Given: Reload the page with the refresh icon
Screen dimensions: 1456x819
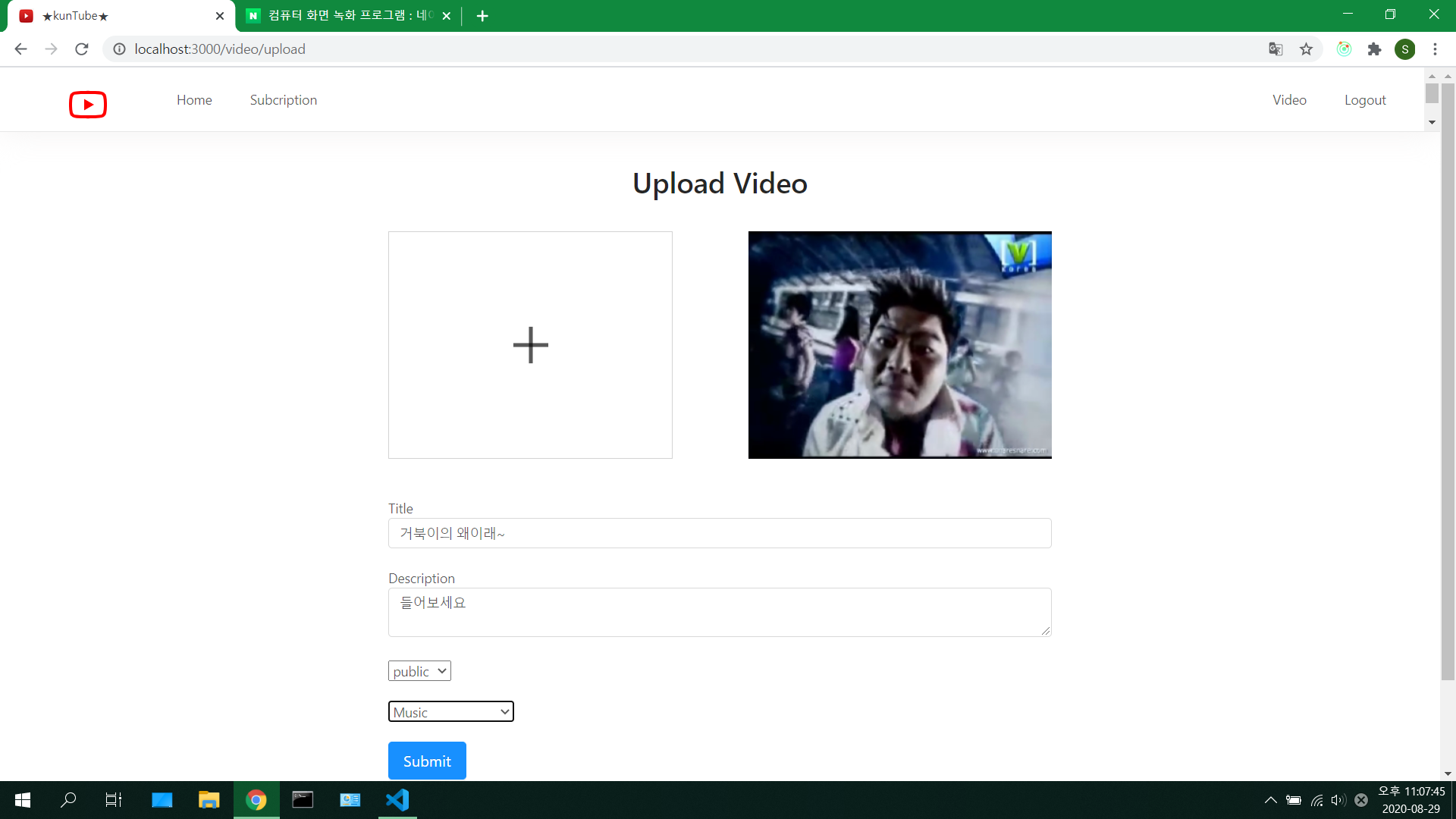Looking at the screenshot, I should (x=82, y=49).
